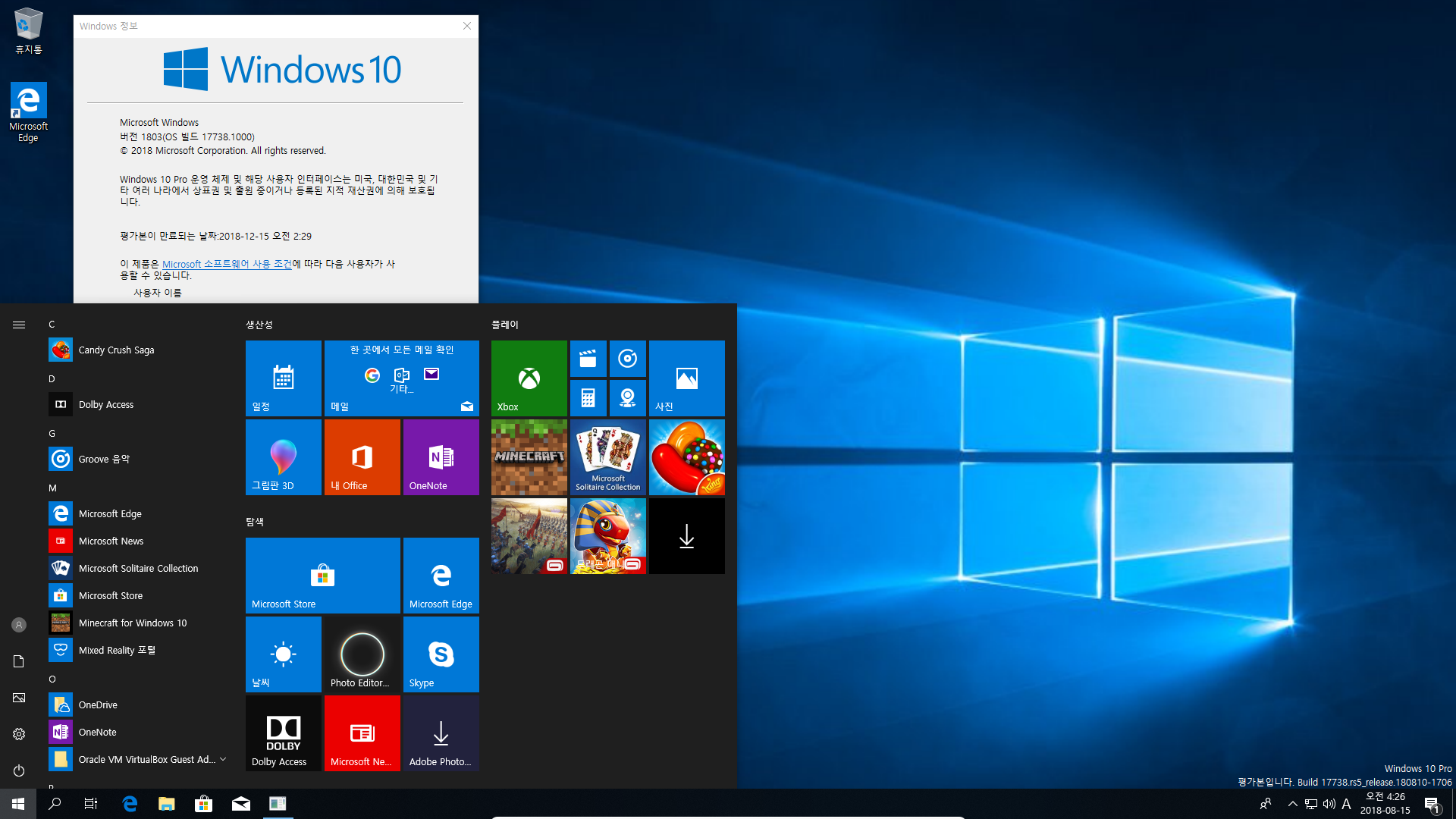Click the 플레이 tile group header
The width and height of the screenshot is (1456, 819).
tap(504, 325)
